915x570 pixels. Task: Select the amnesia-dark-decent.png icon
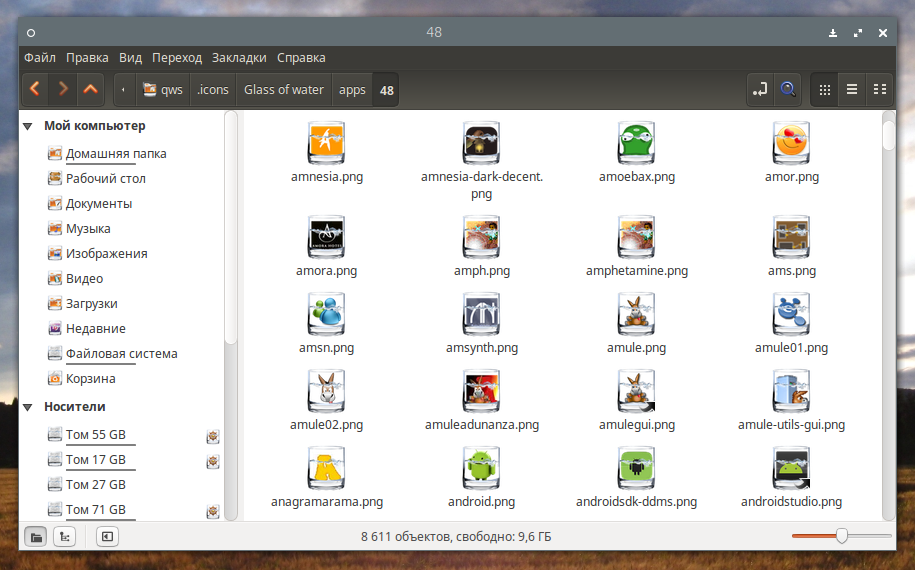(x=481, y=143)
